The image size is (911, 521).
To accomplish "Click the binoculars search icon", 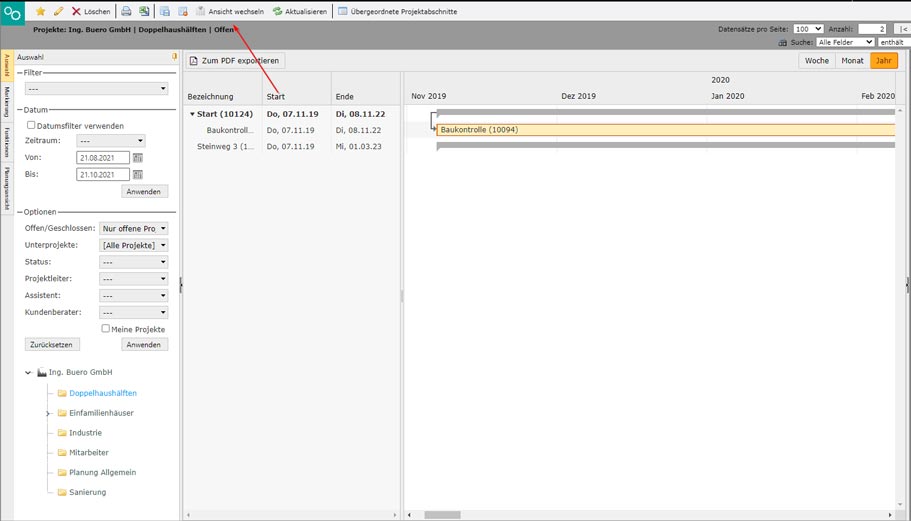I will coord(783,42).
